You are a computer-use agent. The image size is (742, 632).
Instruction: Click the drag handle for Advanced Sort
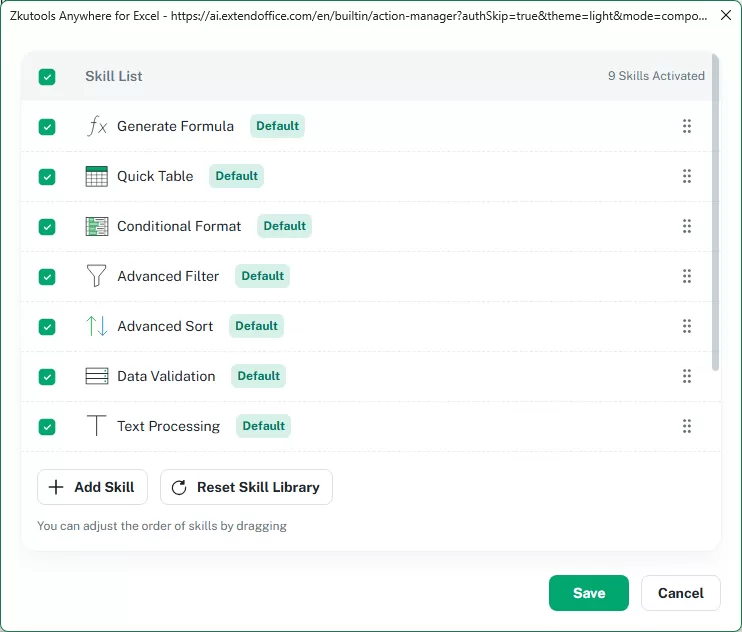point(687,326)
